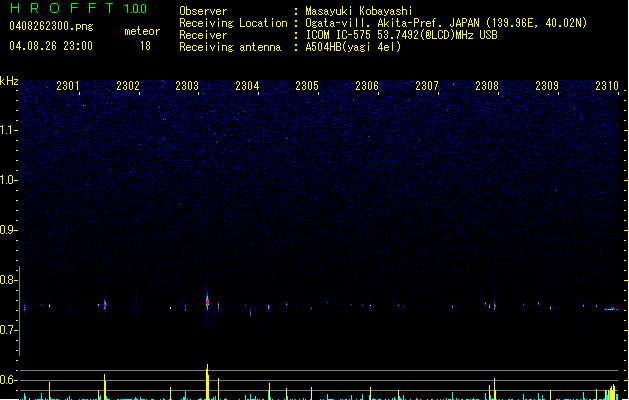Viewport: 629px width, 400px height.
Task: Click the 0.7 kHz axis tick label
Action: coord(8,330)
